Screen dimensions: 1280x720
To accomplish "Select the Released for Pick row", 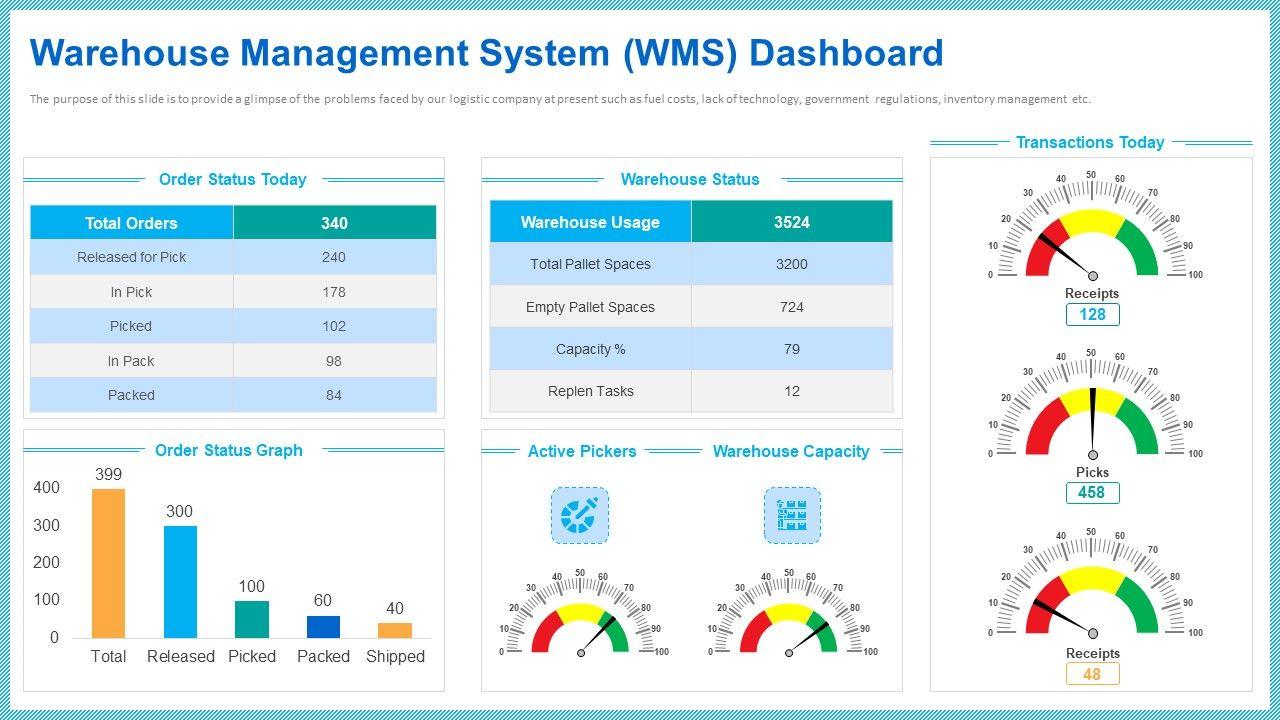I will click(233, 257).
